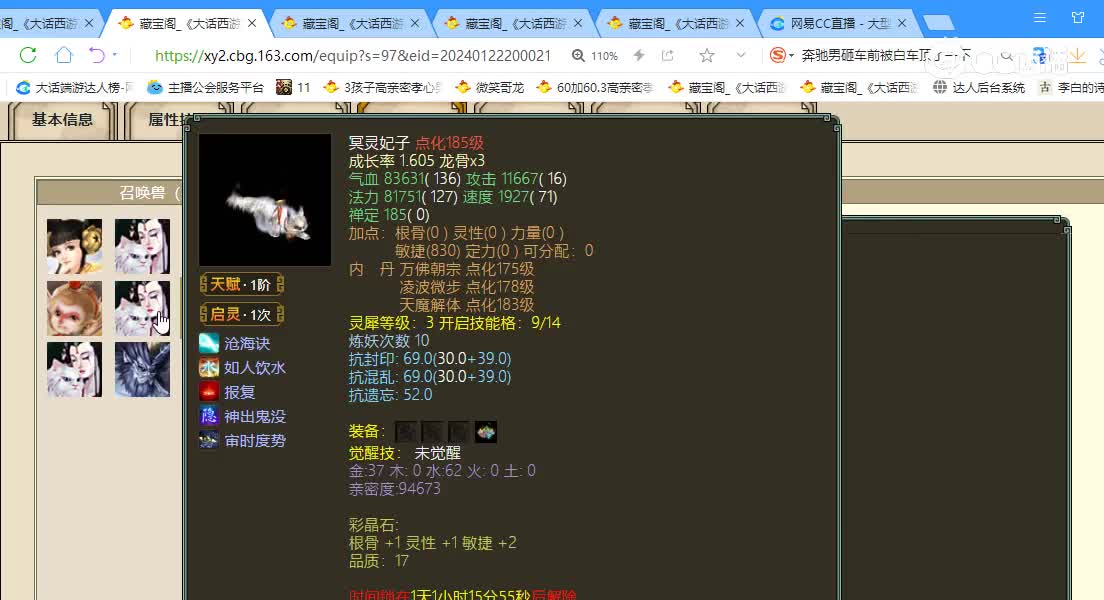1104x600 pixels.
Task: Click the 成长率 1.605 line
Action: tap(417, 161)
